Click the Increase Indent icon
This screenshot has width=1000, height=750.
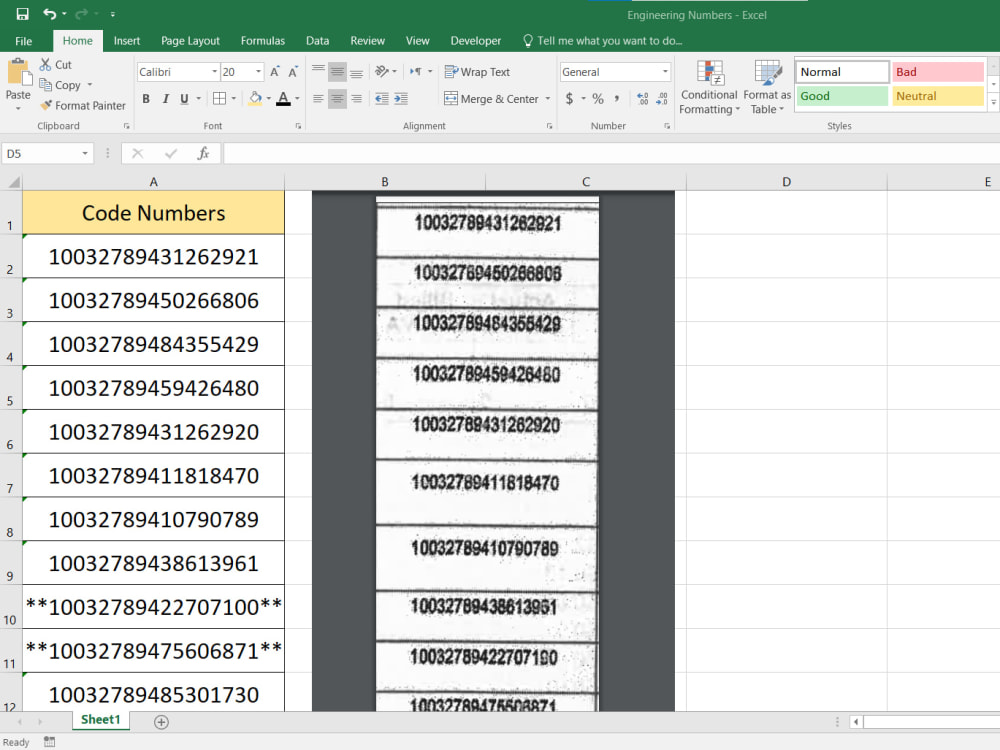coord(401,99)
